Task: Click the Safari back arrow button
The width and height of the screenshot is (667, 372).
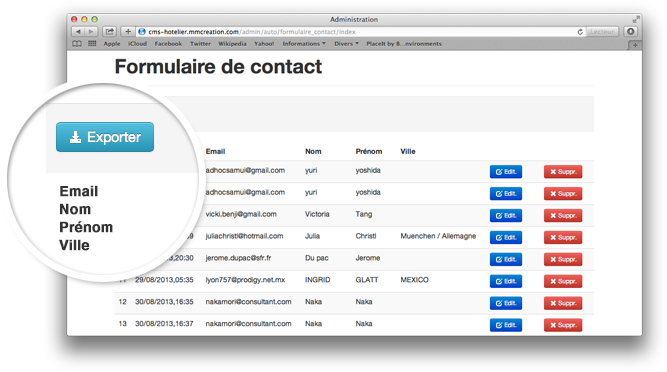Action: tap(78, 31)
